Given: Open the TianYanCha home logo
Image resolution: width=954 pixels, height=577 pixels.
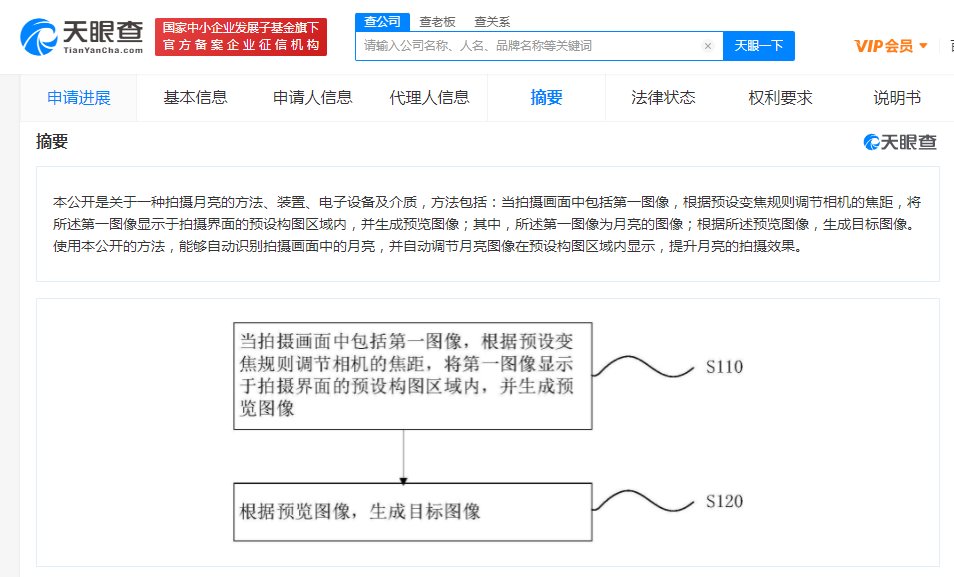Looking at the screenshot, I should (82, 37).
